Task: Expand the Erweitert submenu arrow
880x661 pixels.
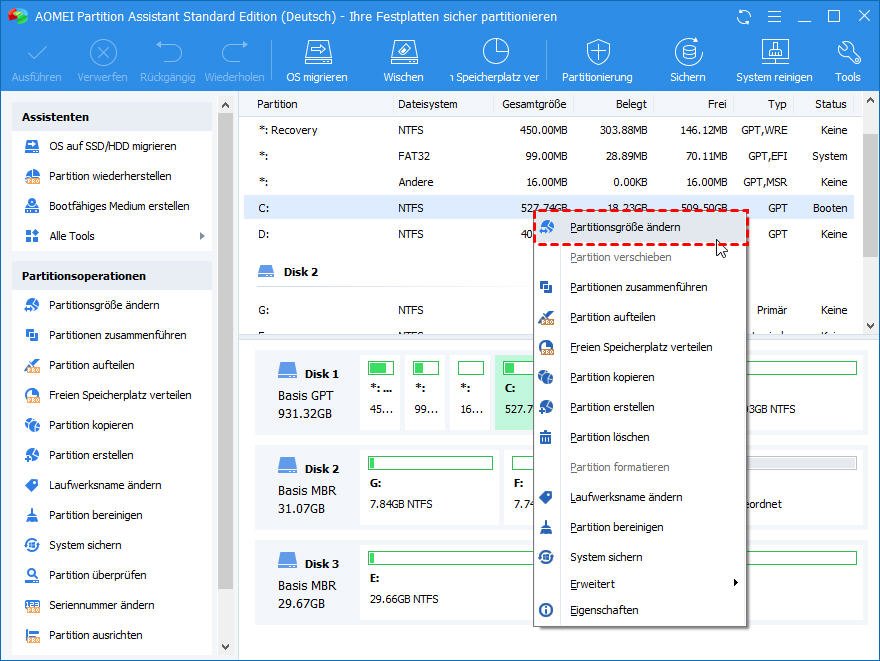Action: (735, 583)
